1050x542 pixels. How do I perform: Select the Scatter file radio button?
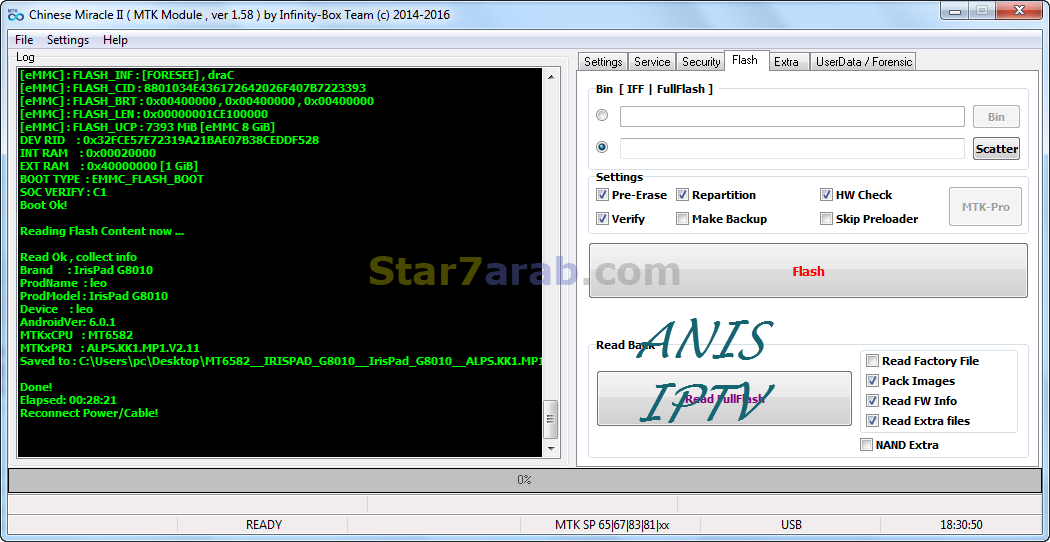click(602, 147)
